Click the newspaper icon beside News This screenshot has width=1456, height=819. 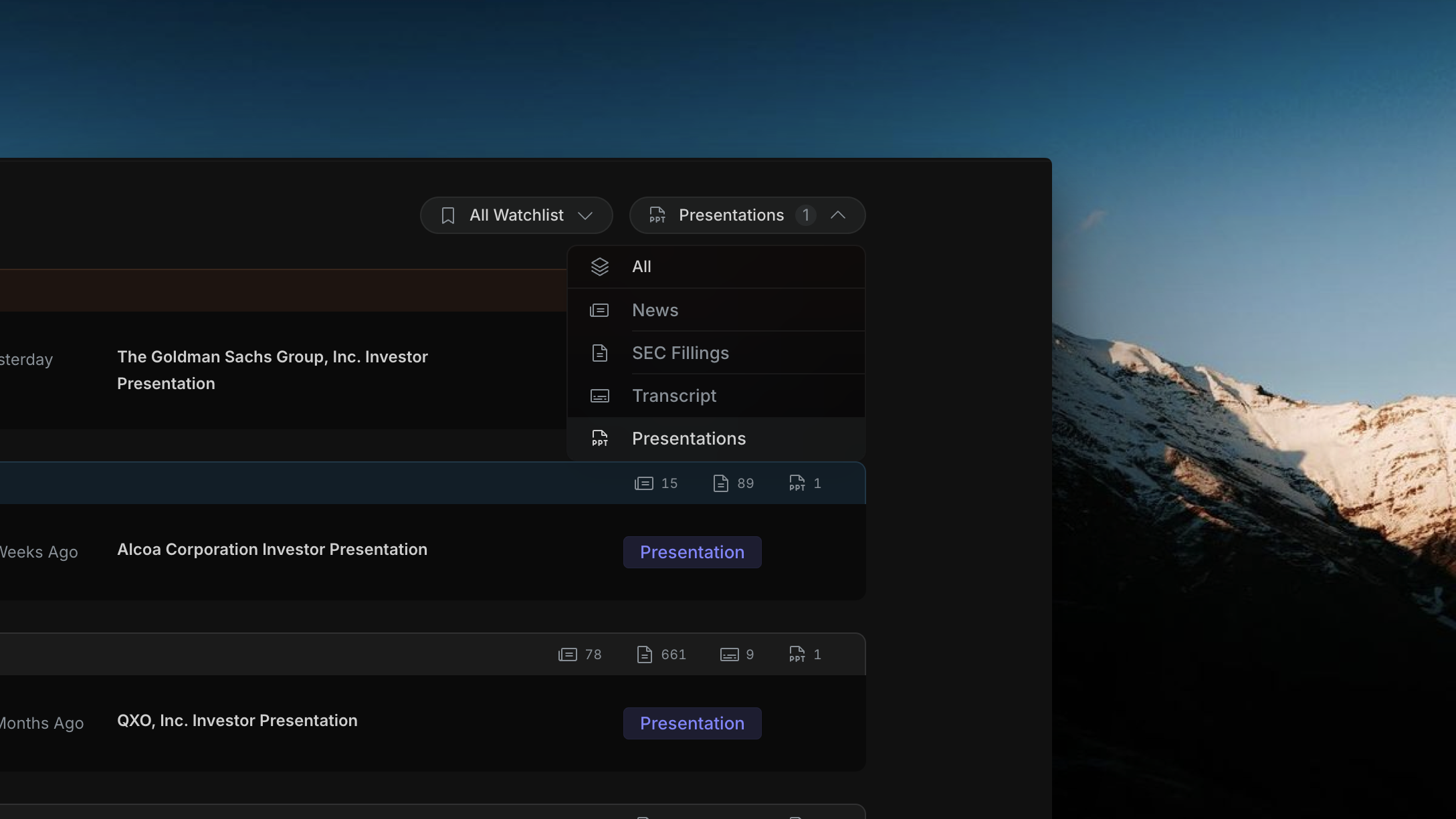coord(599,310)
